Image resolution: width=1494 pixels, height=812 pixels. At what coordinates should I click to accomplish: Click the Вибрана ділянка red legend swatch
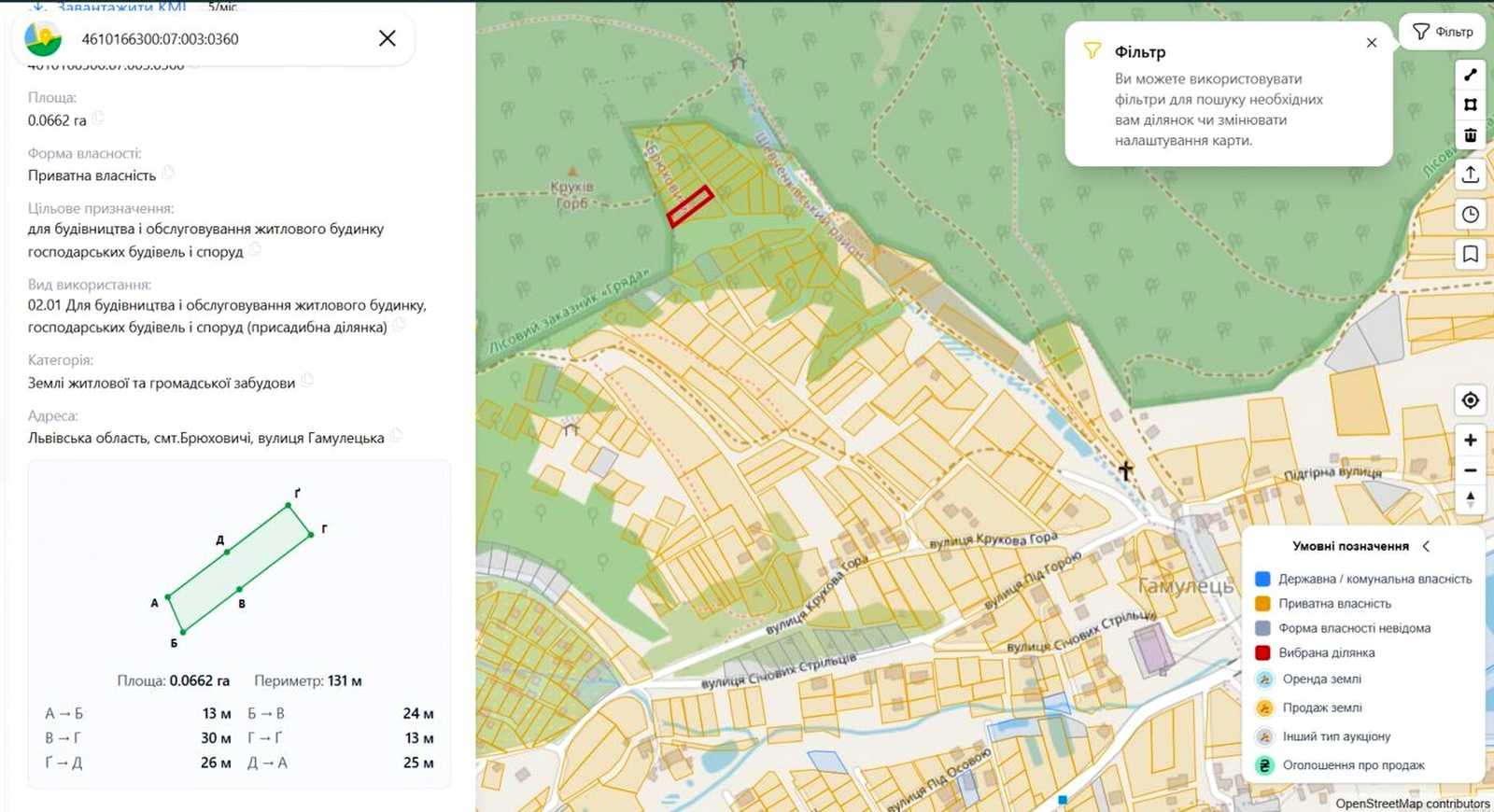1262,652
